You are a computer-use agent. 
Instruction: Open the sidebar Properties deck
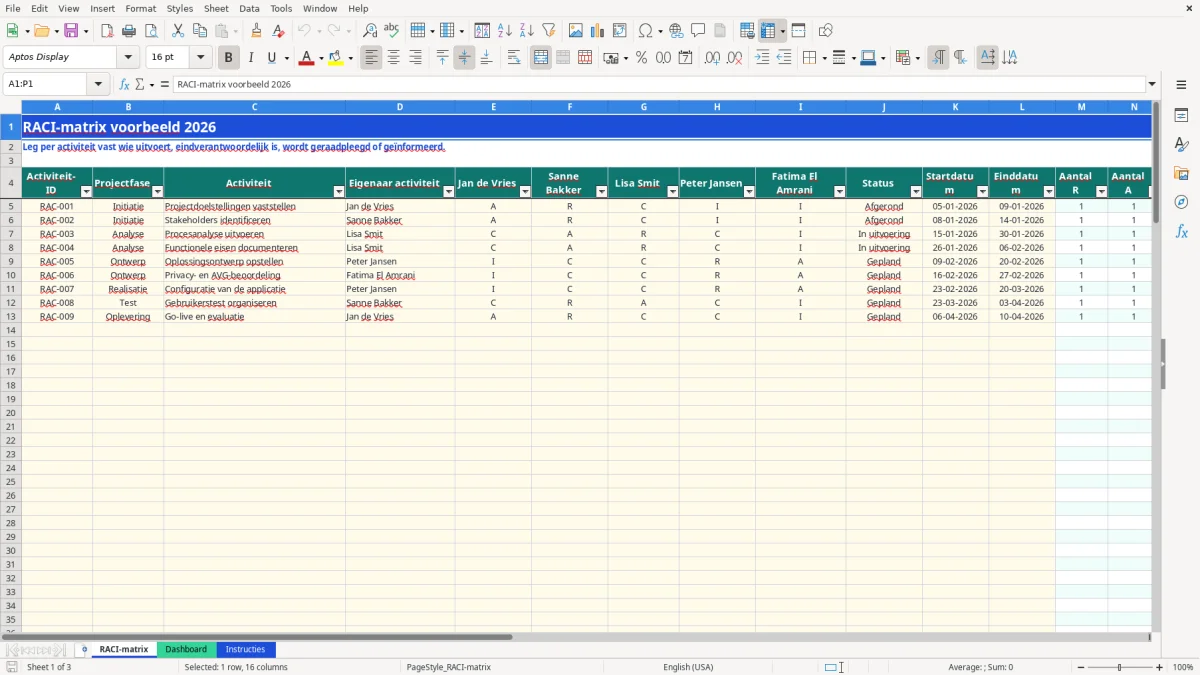pos(1181,115)
